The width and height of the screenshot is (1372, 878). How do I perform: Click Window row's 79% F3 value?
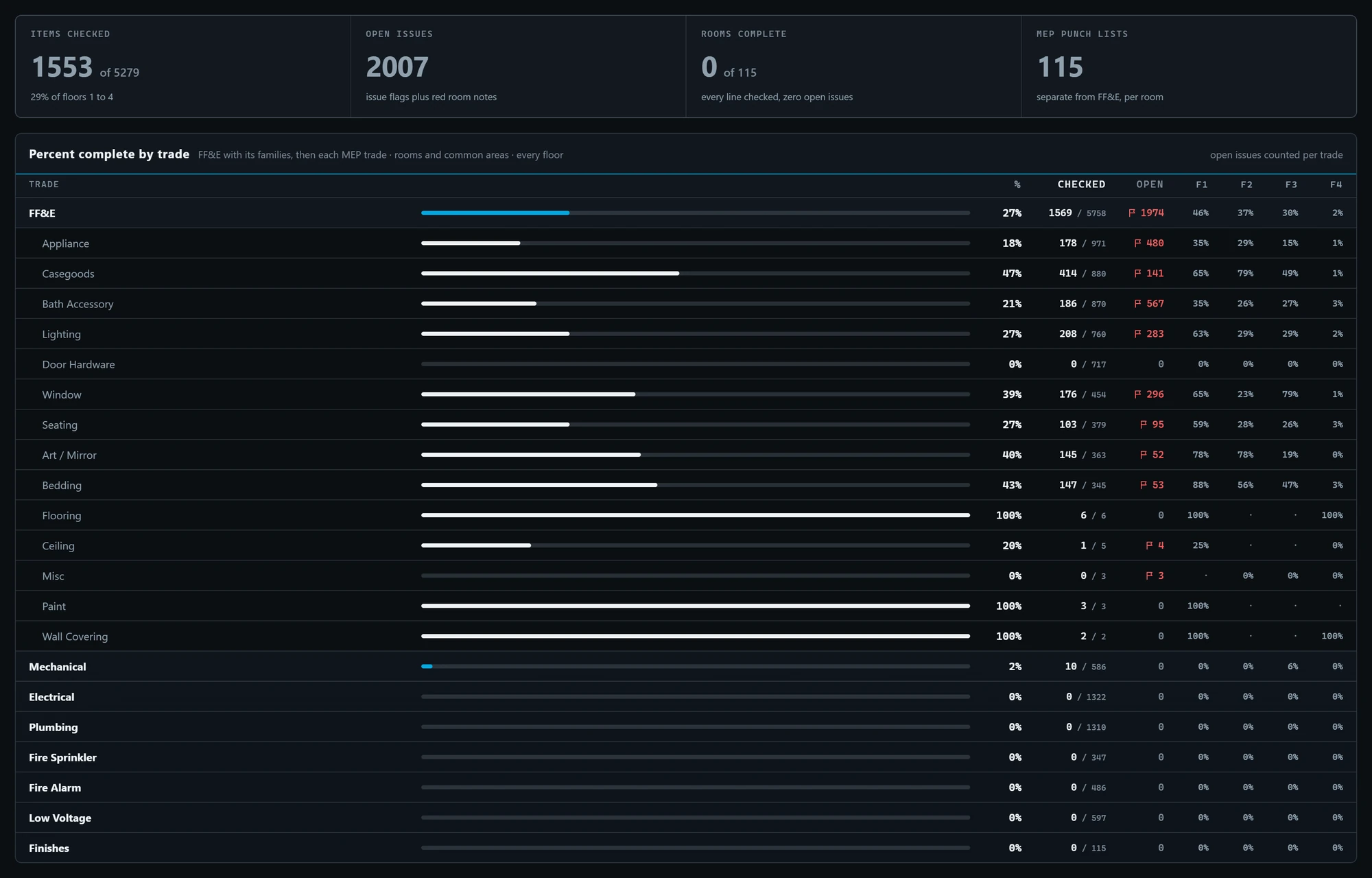pos(1290,394)
